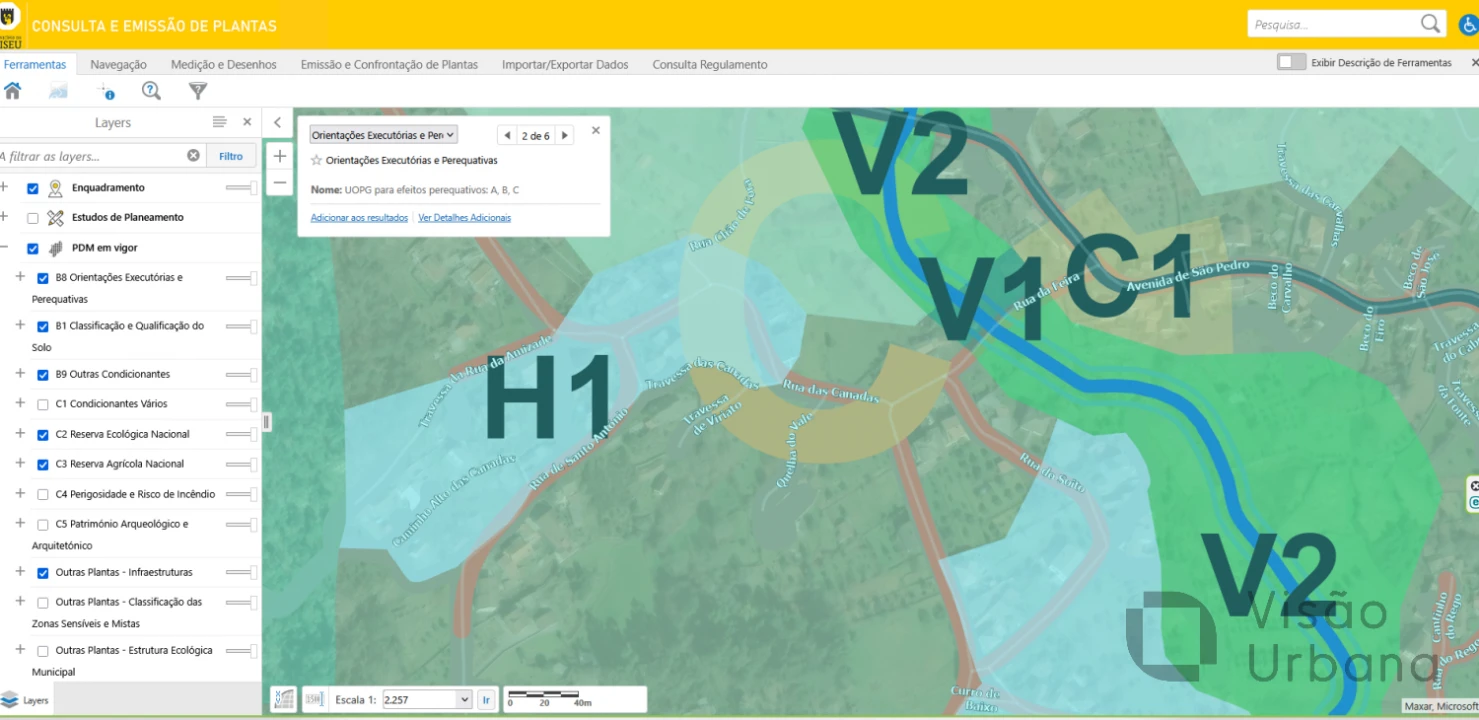Click the Viseu municipality logo

[10, 25]
